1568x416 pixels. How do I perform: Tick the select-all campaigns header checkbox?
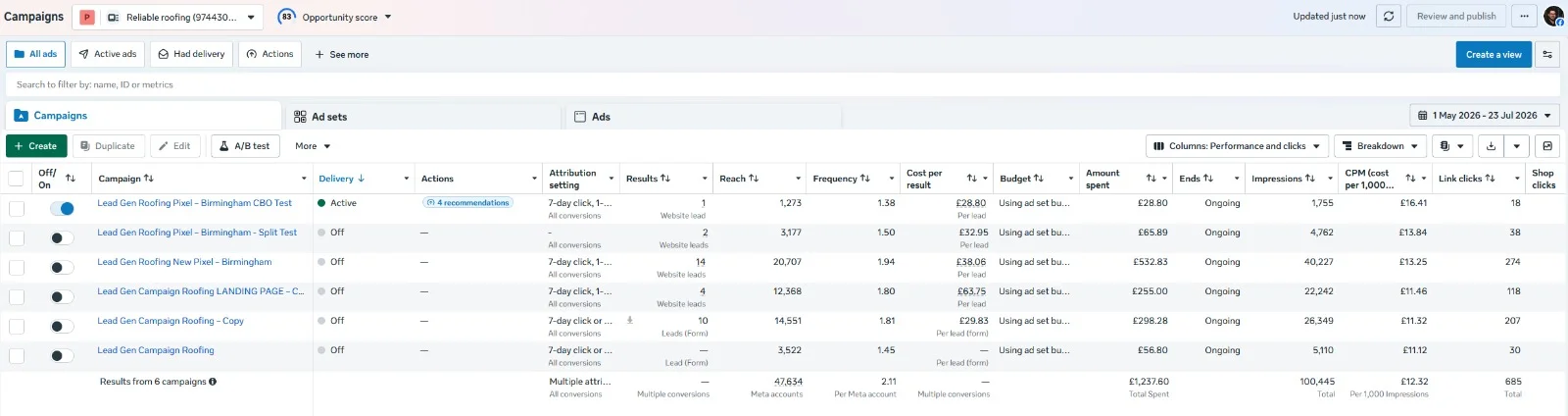click(16, 179)
